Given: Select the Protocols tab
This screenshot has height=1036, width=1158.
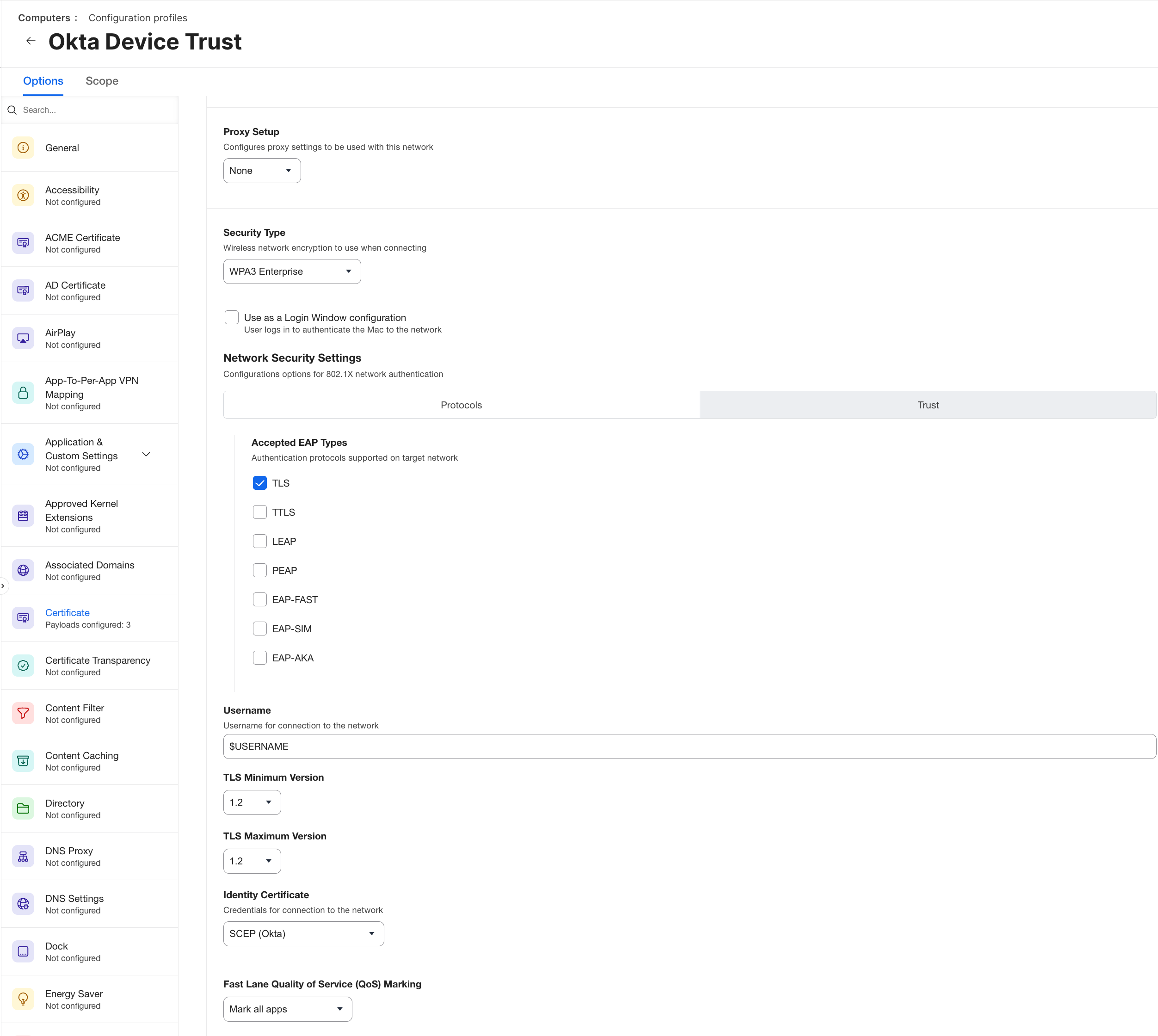Looking at the screenshot, I should click(x=462, y=405).
